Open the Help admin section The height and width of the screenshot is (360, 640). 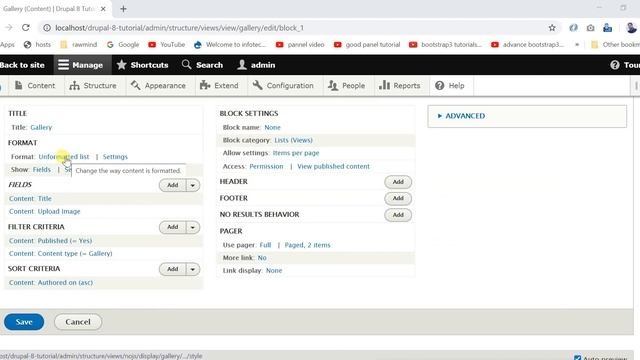point(450,85)
